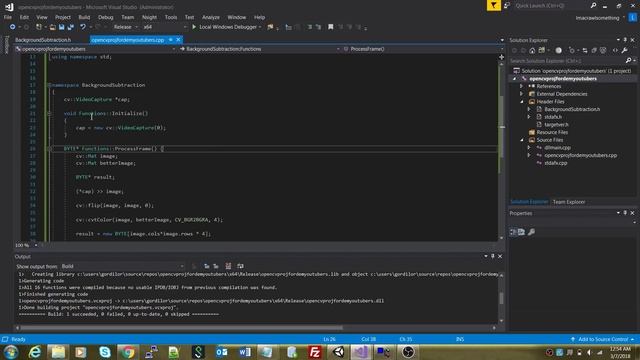Switch to BackgroundSubtraction.h editor tab

coord(43,40)
